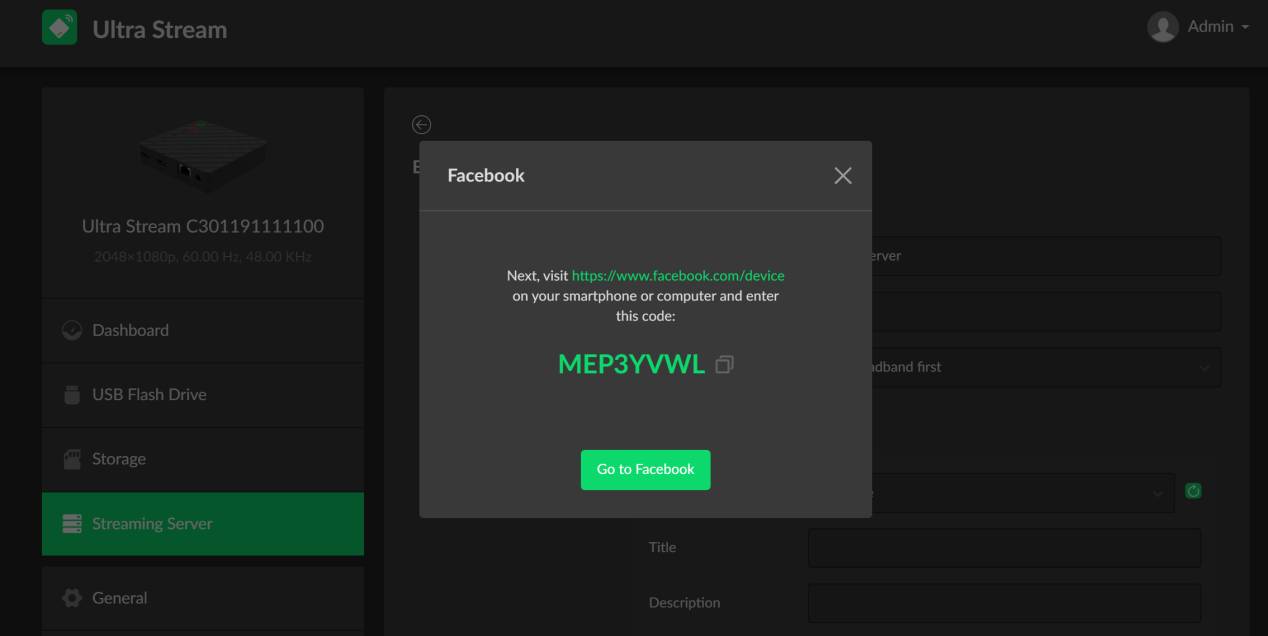The image size is (1268, 636).
Task: Click the General gear icon
Action: (72, 598)
